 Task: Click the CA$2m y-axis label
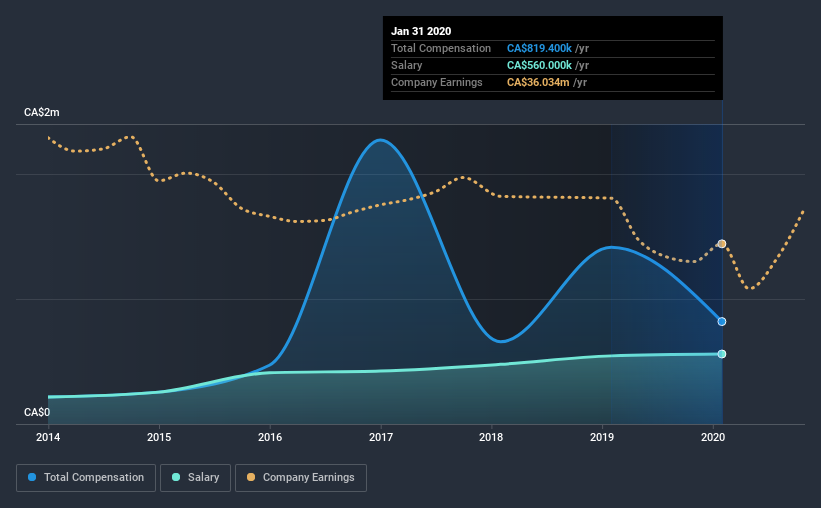[x=41, y=113]
